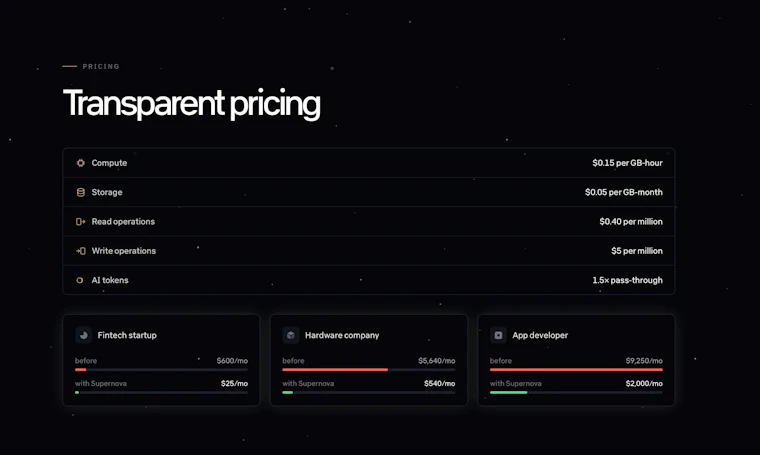
Task: Click the Storage database icon
Action: coord(80,192)
